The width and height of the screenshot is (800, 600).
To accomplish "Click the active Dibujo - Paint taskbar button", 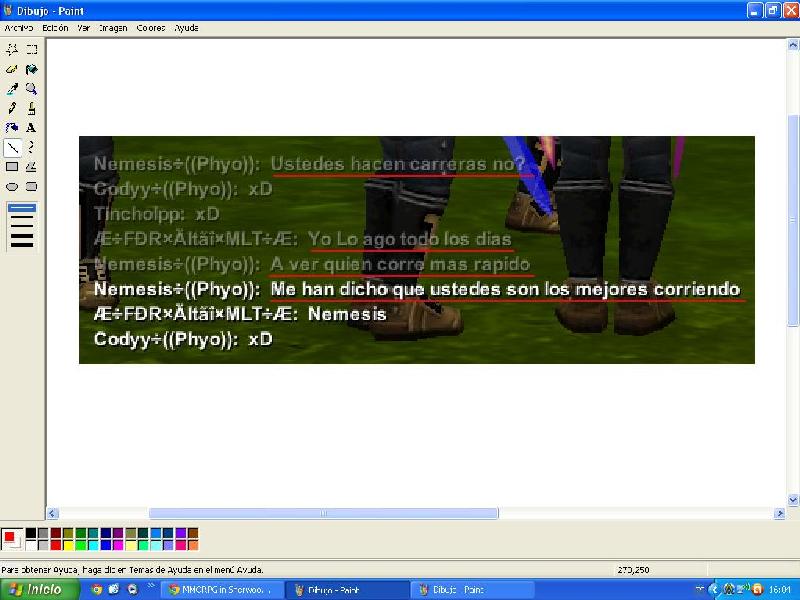I will [x=347, y=590].
